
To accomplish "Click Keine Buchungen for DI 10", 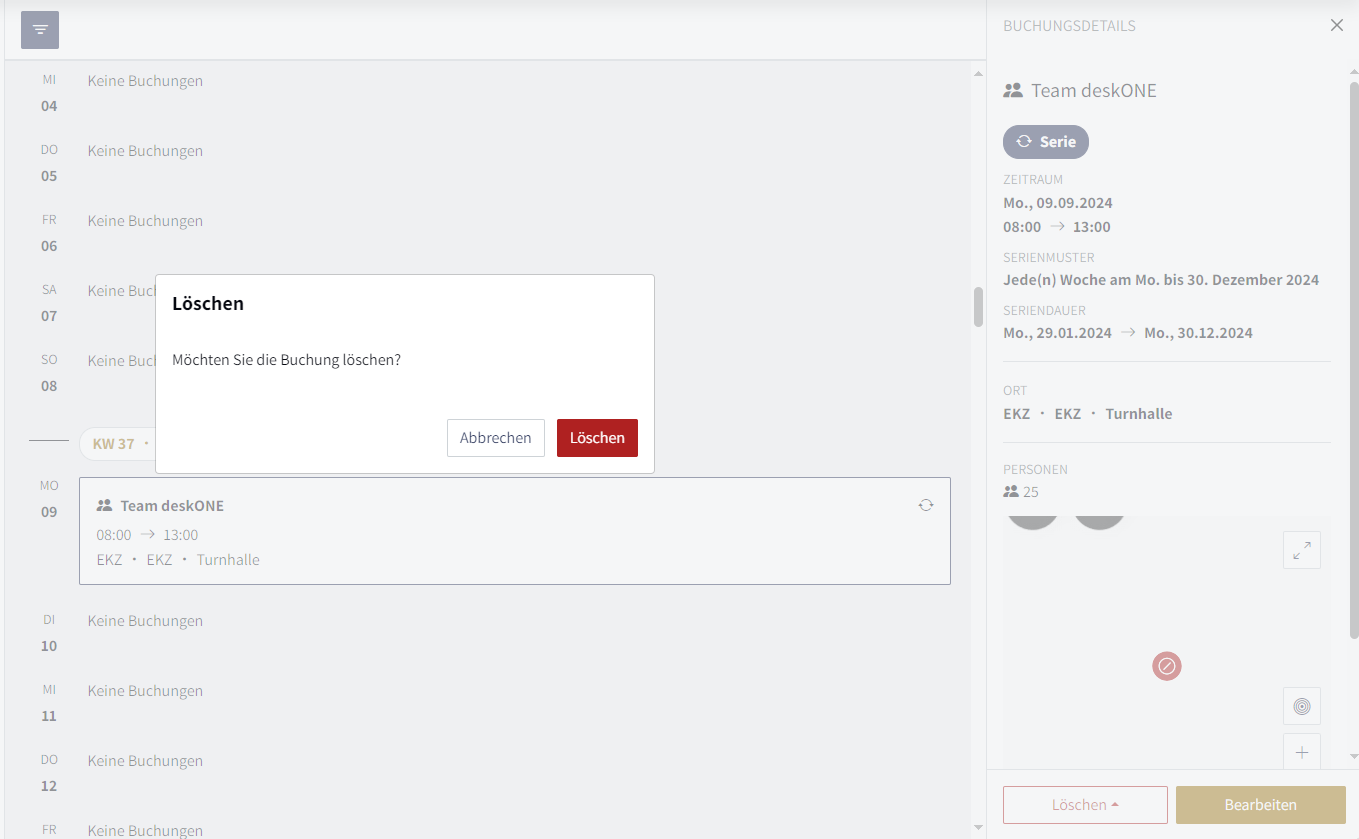I will point(145,621).
